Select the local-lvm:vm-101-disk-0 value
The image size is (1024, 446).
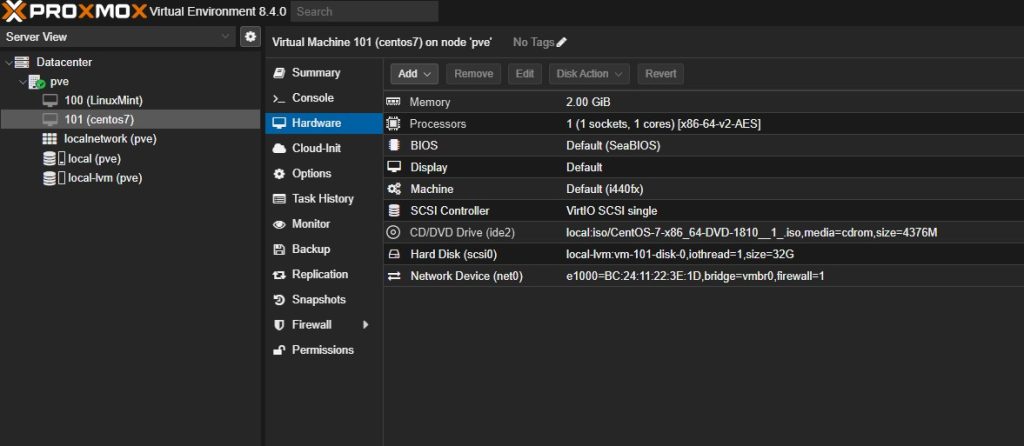coord(680,254)
